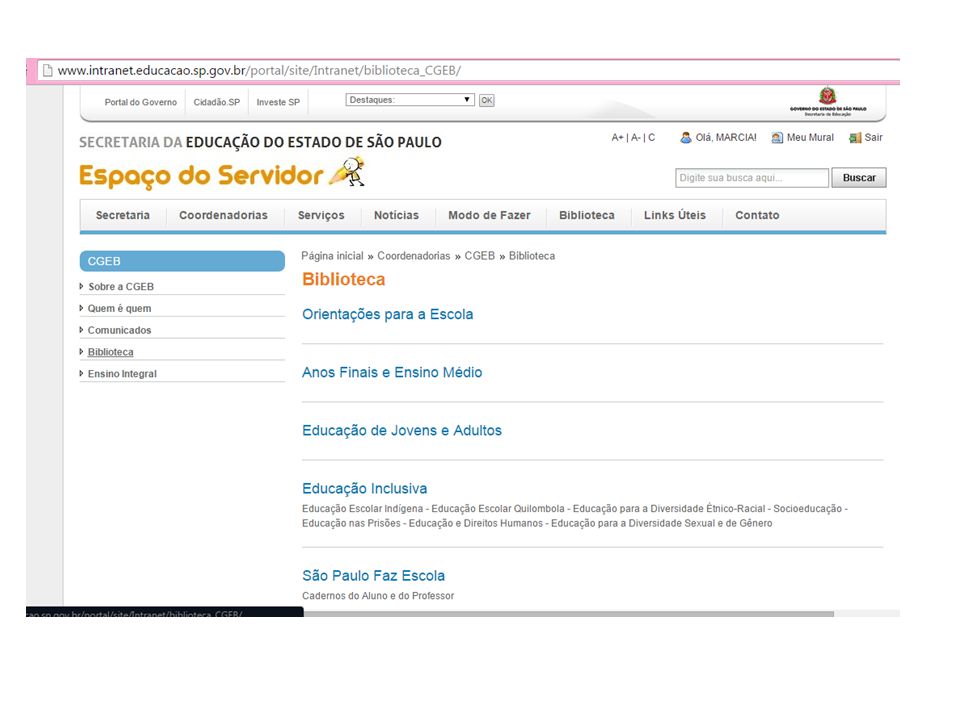Click the CGEB sidebar header
The height and width of the screenshot is (720, 960).
[x=182, y=261]
